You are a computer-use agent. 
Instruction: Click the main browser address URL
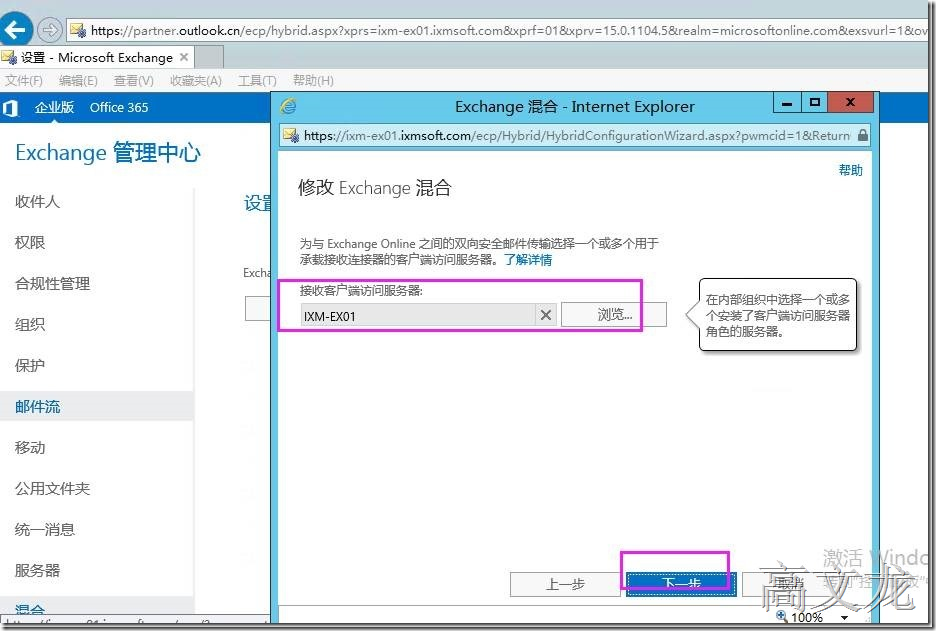pos(507,30)
